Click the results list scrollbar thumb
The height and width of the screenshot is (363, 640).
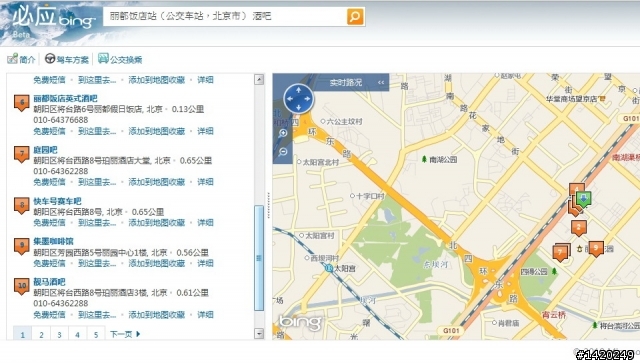pos(259,258)
